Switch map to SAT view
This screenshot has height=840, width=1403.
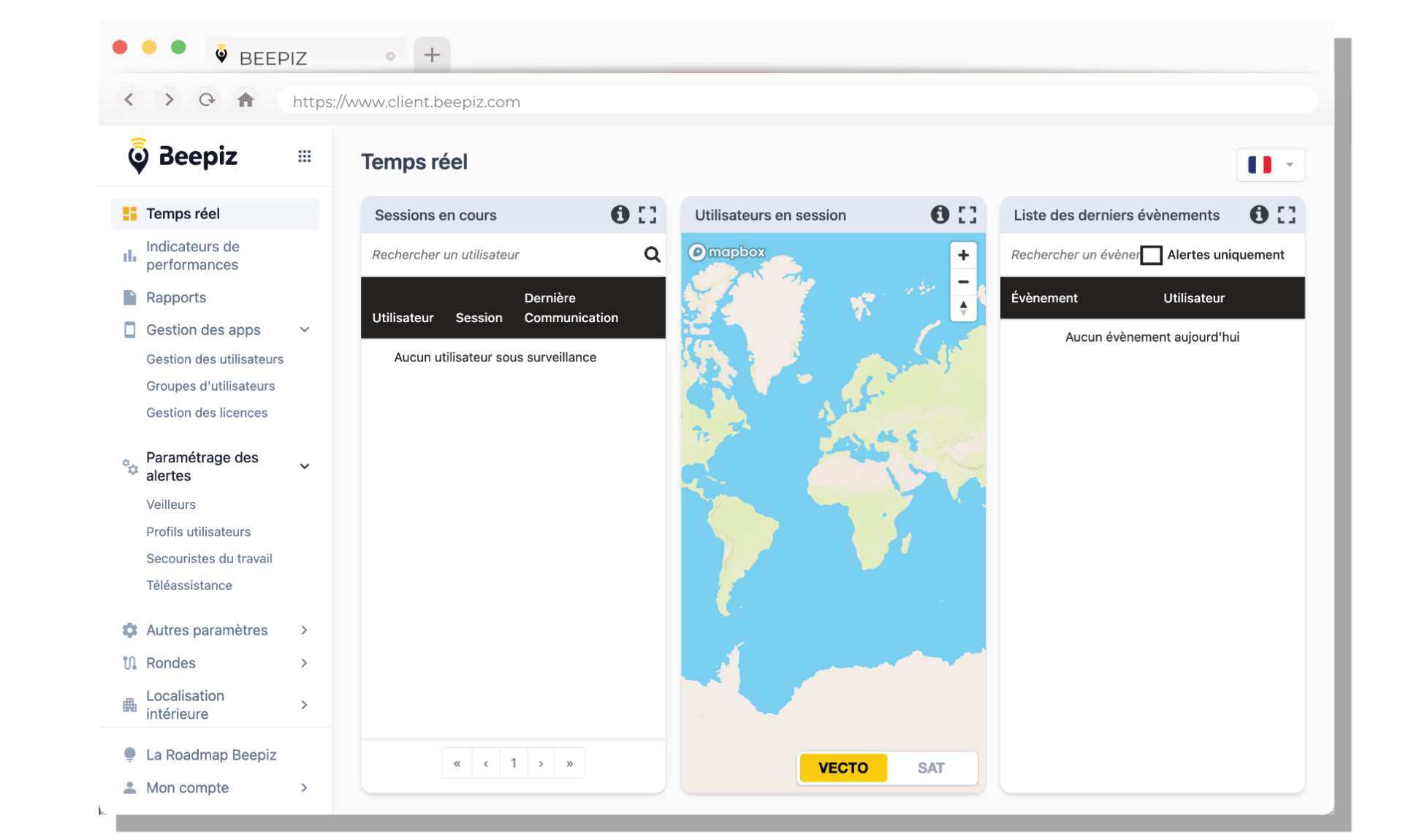click(x=930, y=768)
